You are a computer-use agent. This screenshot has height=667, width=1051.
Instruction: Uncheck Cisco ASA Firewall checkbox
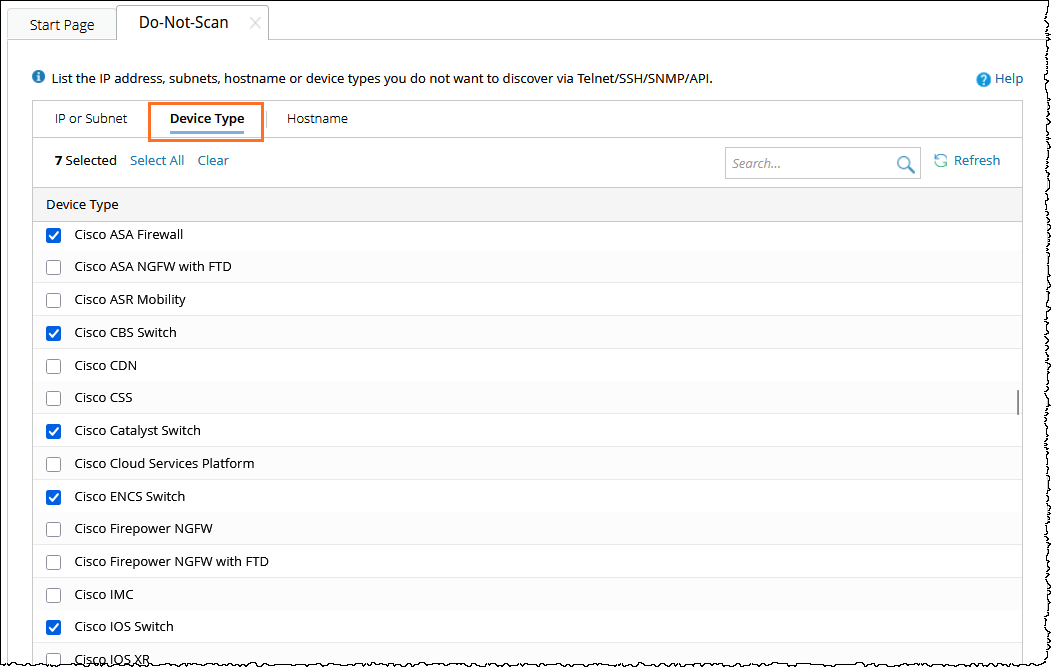54,236
